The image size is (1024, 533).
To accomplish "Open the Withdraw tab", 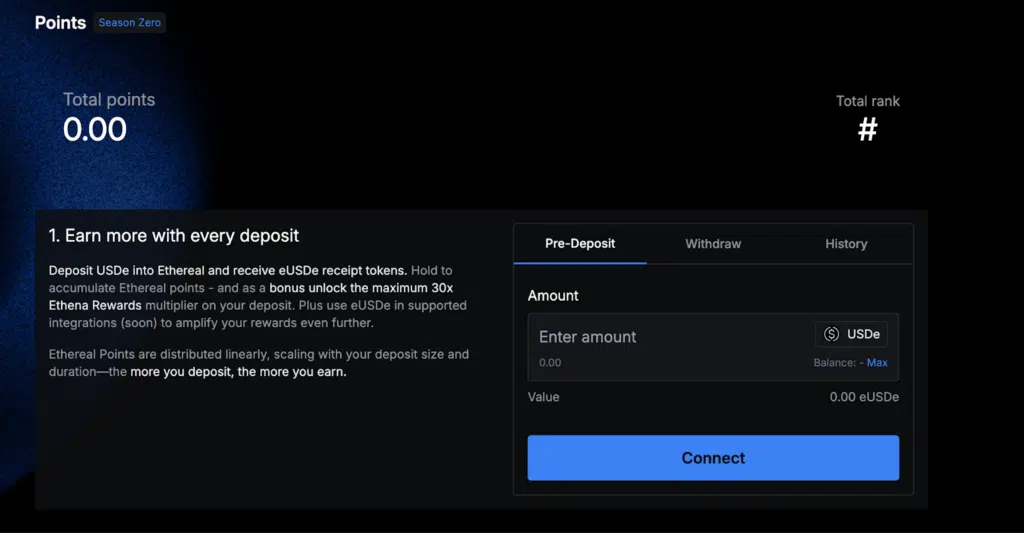I will [713, 244].
